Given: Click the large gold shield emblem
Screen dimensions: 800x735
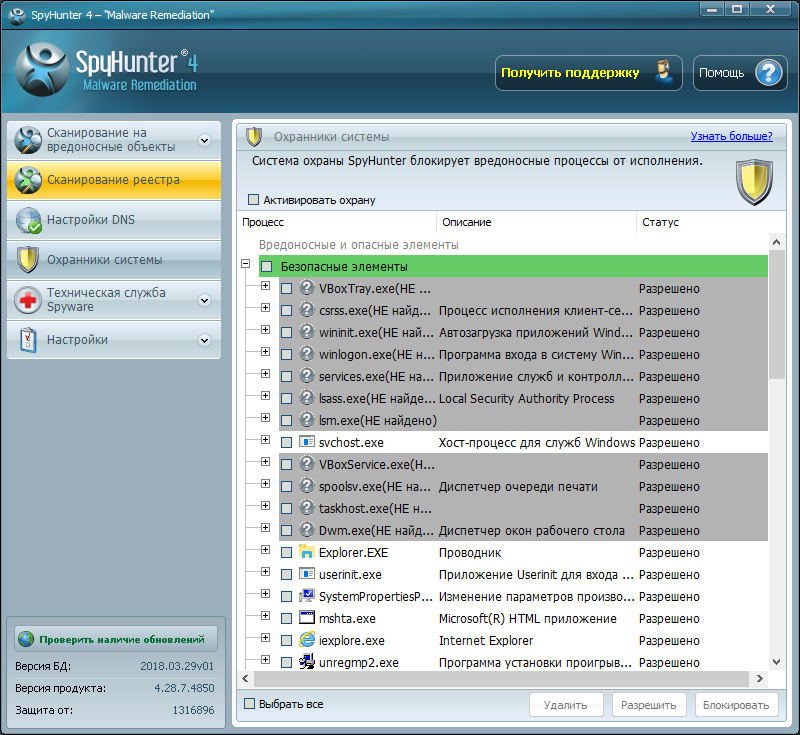Looking at the screenshot, I should click(x=754, y=182).
